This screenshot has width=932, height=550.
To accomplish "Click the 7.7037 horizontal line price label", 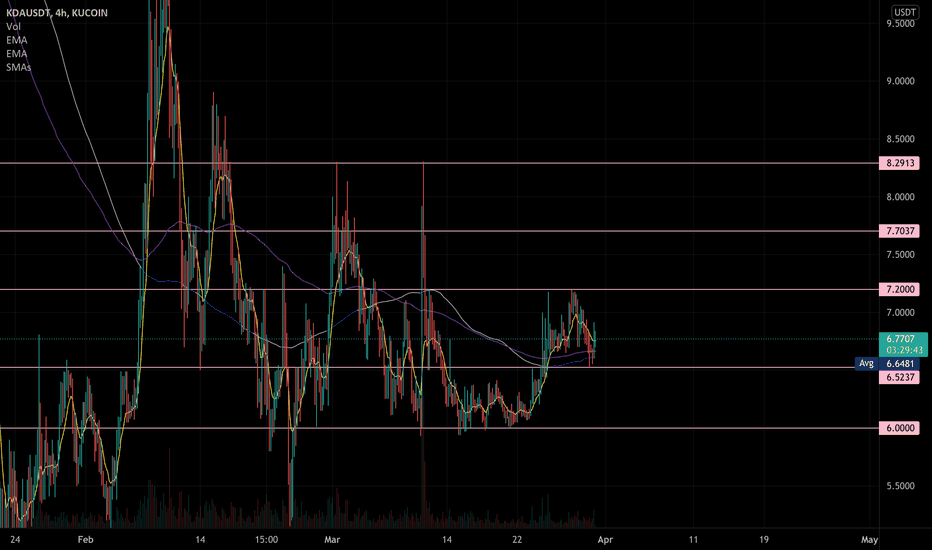I will click(899, 231).
